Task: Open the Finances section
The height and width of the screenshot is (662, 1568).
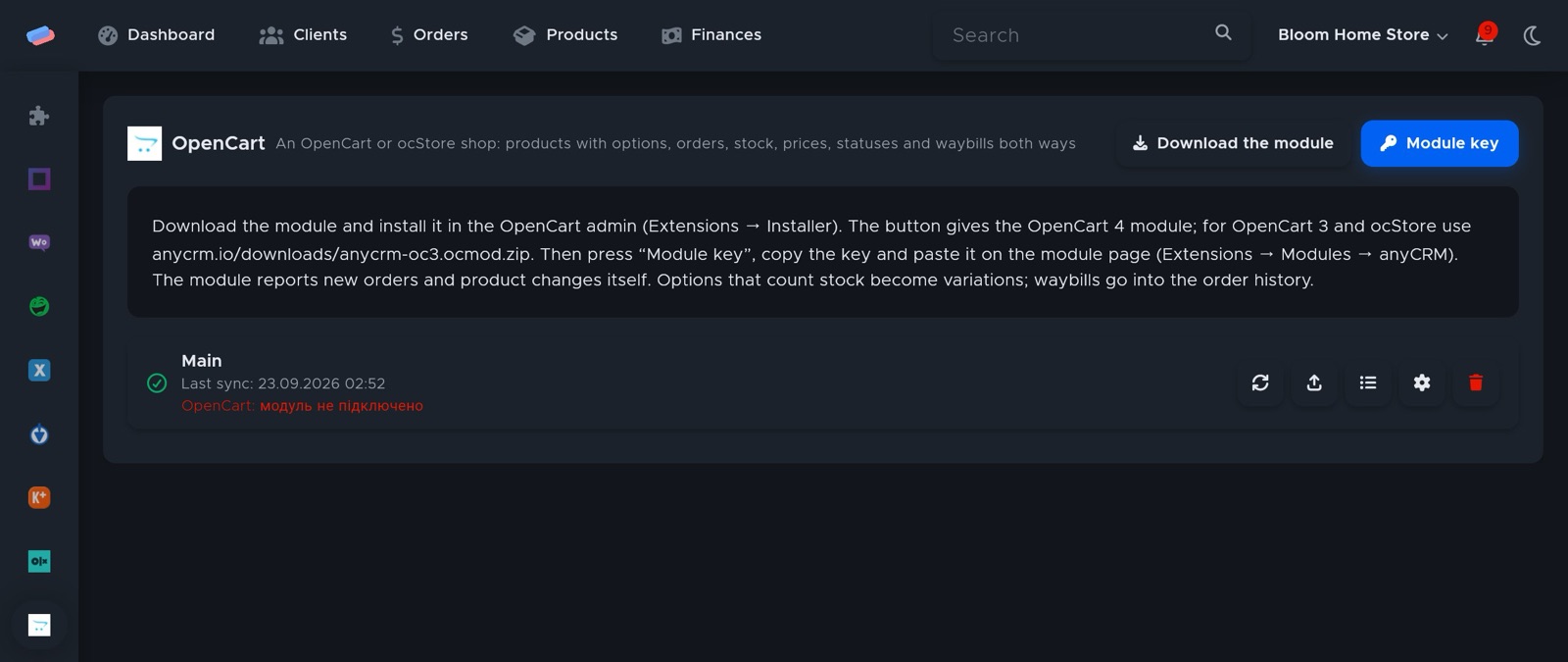Action: pos(711,35)
